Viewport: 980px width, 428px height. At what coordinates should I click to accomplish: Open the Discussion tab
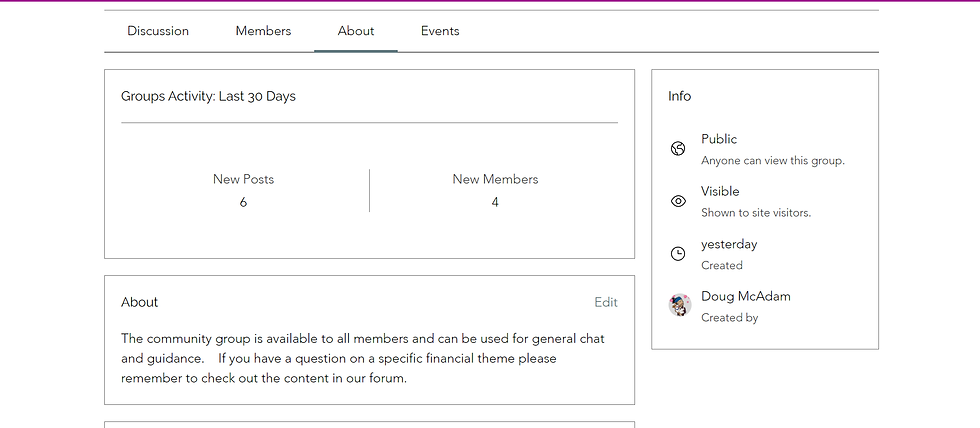point(158,31)
